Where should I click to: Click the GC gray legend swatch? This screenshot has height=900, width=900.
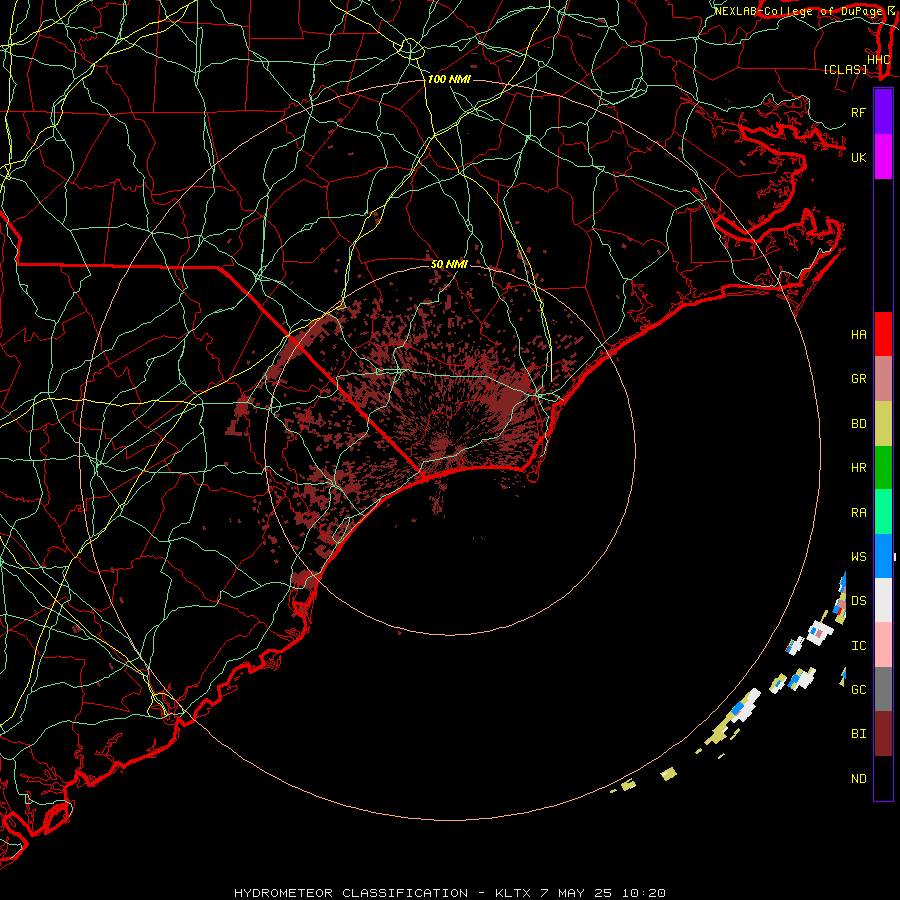(x=883, y=689)
